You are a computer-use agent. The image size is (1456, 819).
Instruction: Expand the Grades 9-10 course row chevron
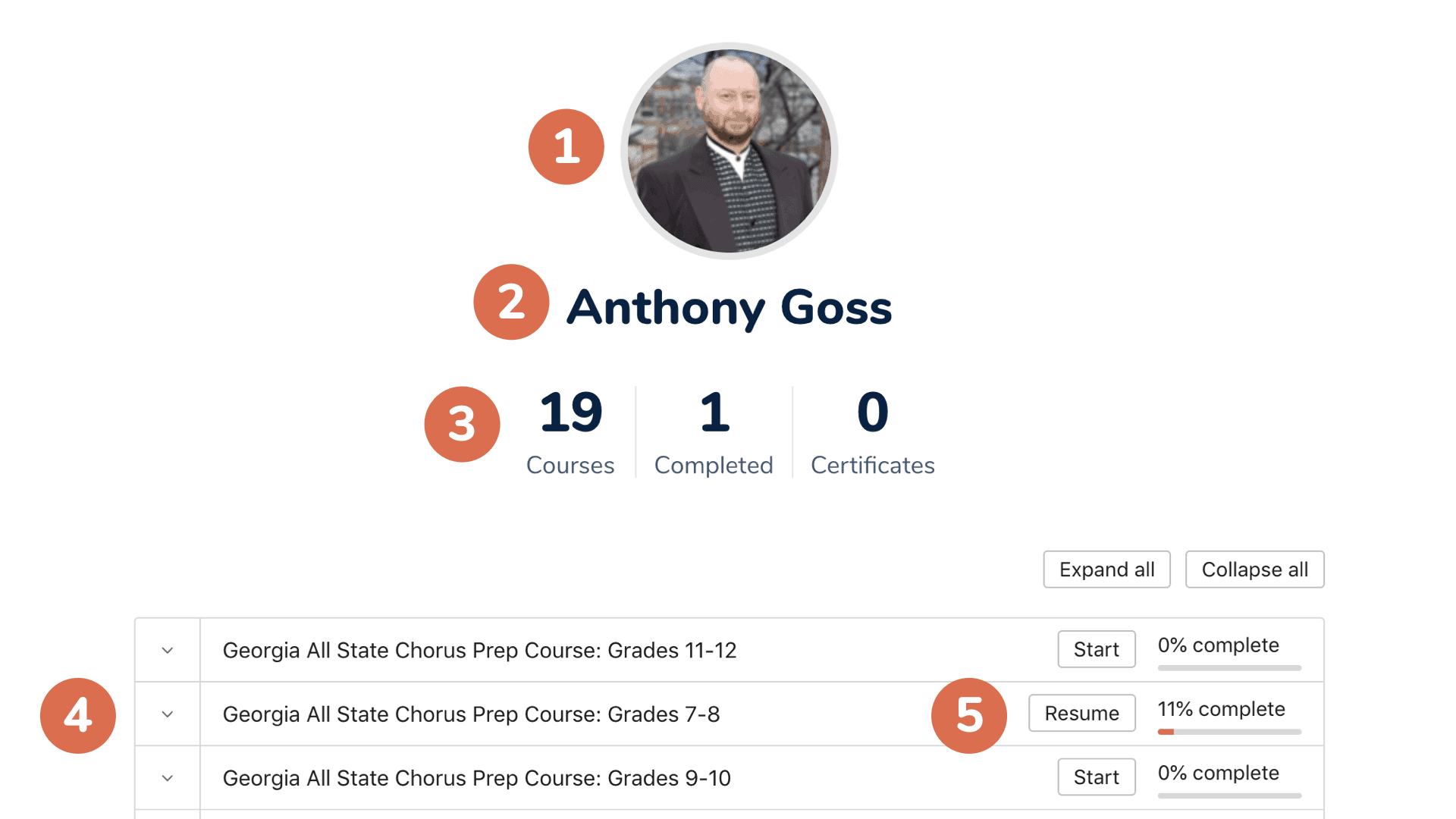point(168,778)
